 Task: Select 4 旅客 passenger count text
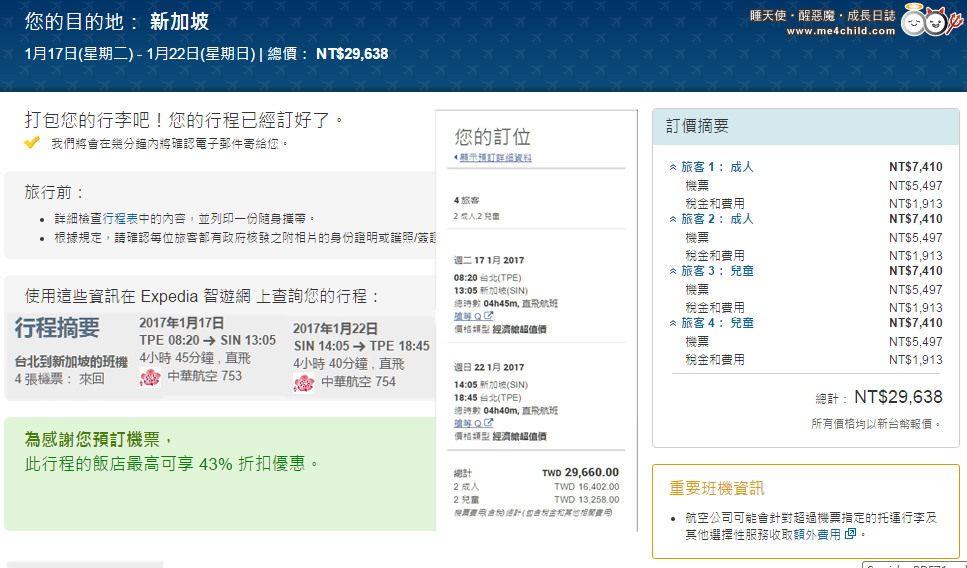pyautogui.click(x=466, y=200)
